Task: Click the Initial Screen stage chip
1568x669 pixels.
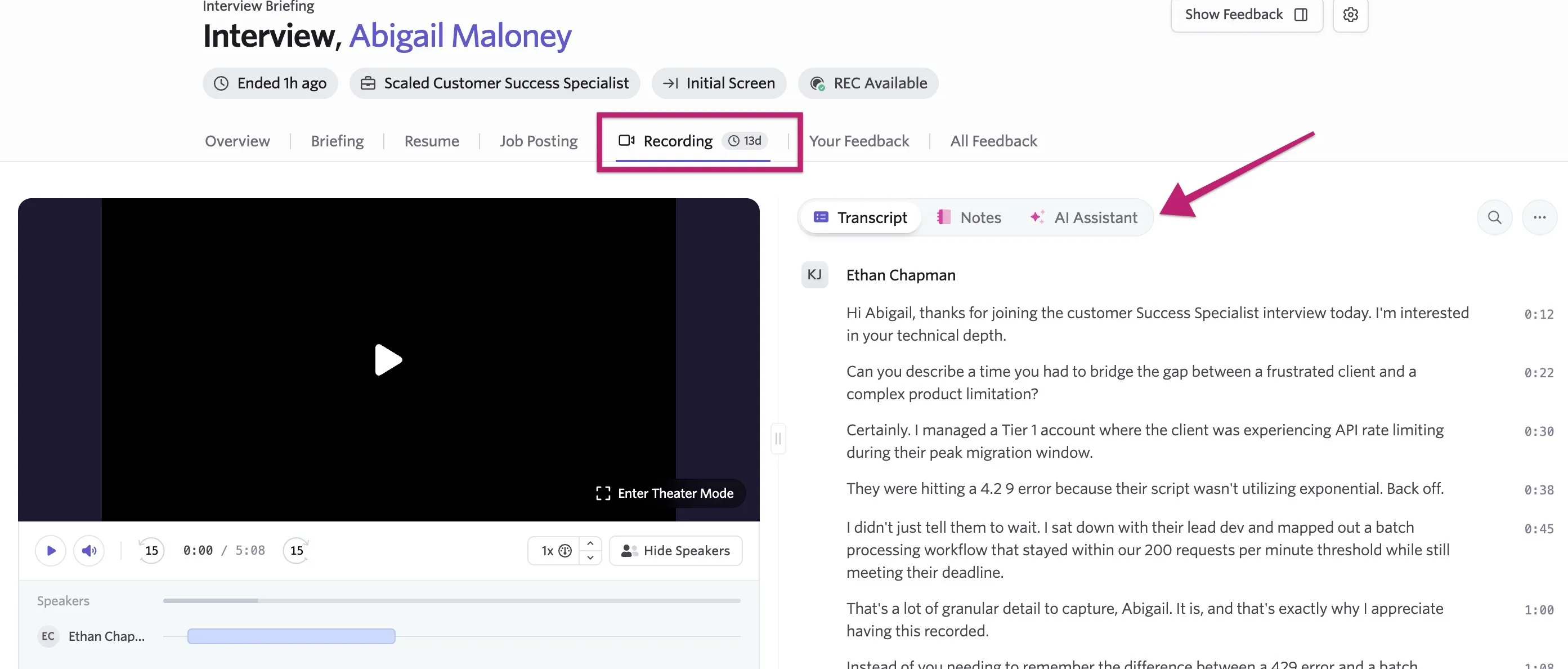Action: (x=719, y=83)
